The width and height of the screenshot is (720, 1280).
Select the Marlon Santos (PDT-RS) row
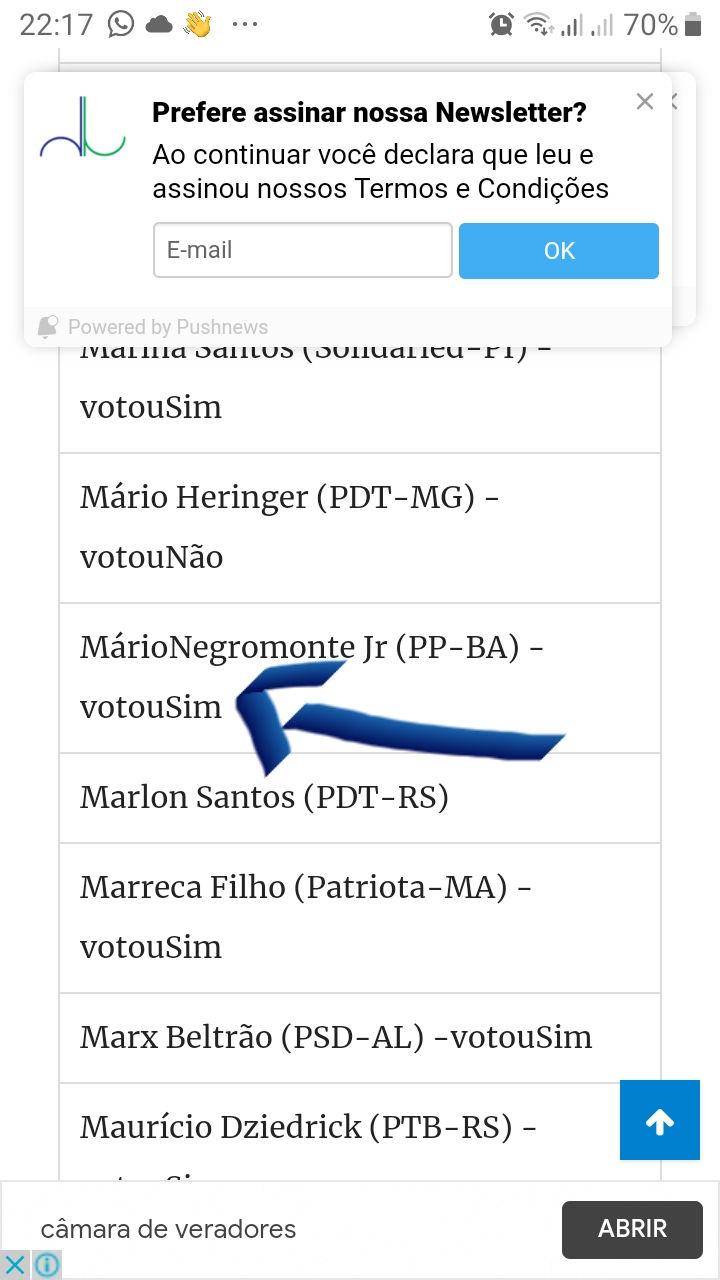click(x=360, y=797)
